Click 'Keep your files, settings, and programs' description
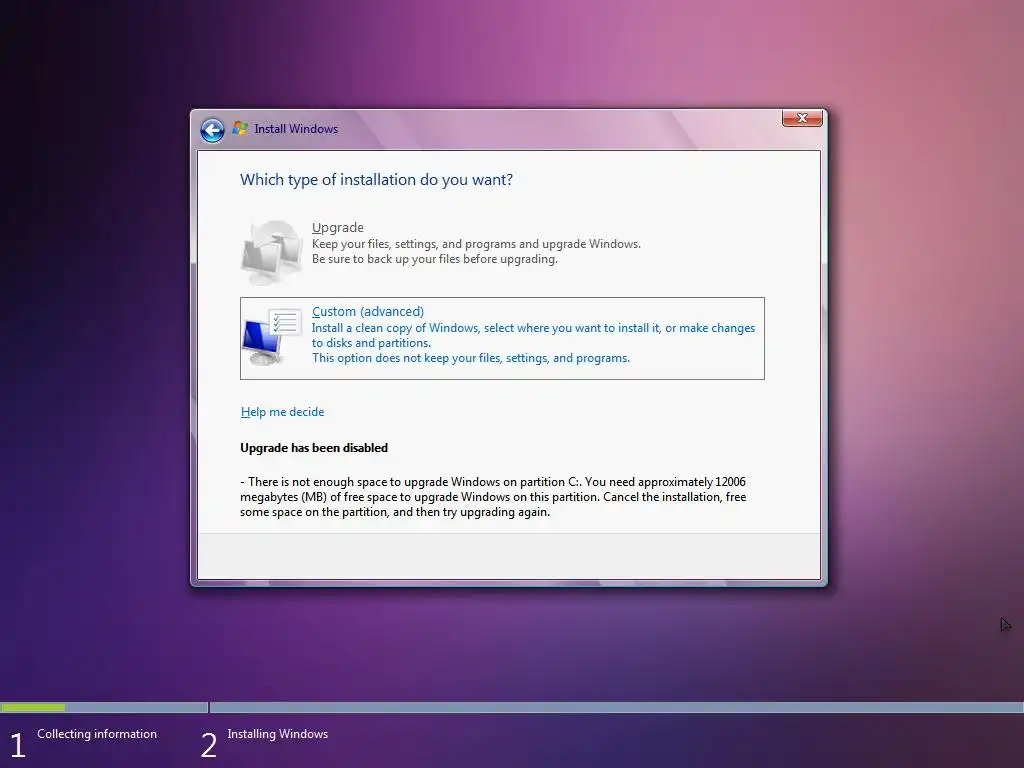1024x768 pixels. (x=476, y=244)
